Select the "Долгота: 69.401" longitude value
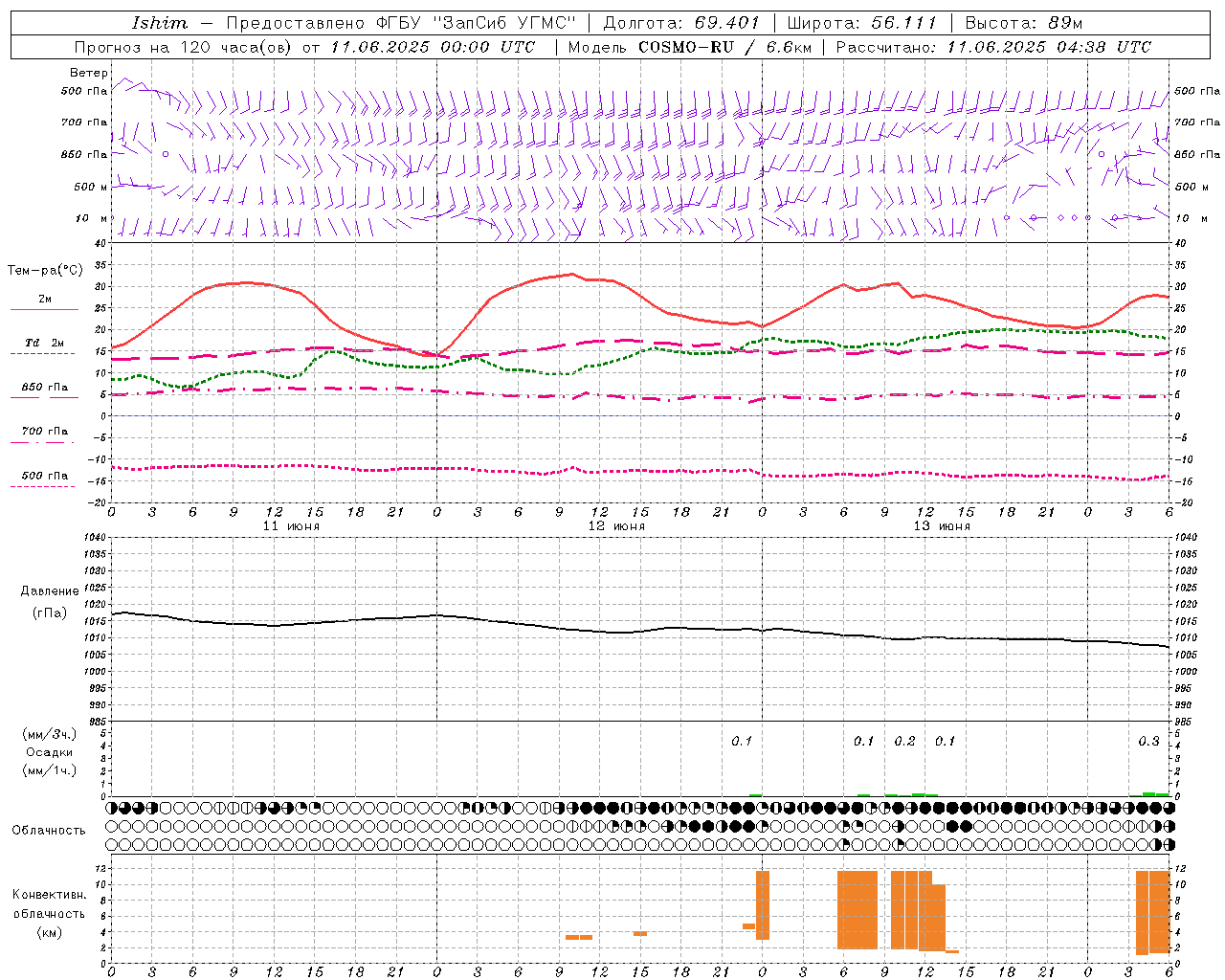1225x980 pixels. 680,23
